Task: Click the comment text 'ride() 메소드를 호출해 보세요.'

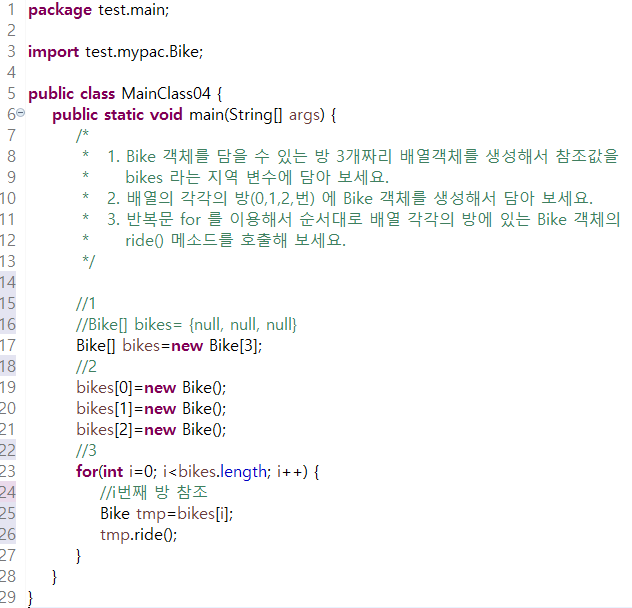Action: [x=235, y=240]
